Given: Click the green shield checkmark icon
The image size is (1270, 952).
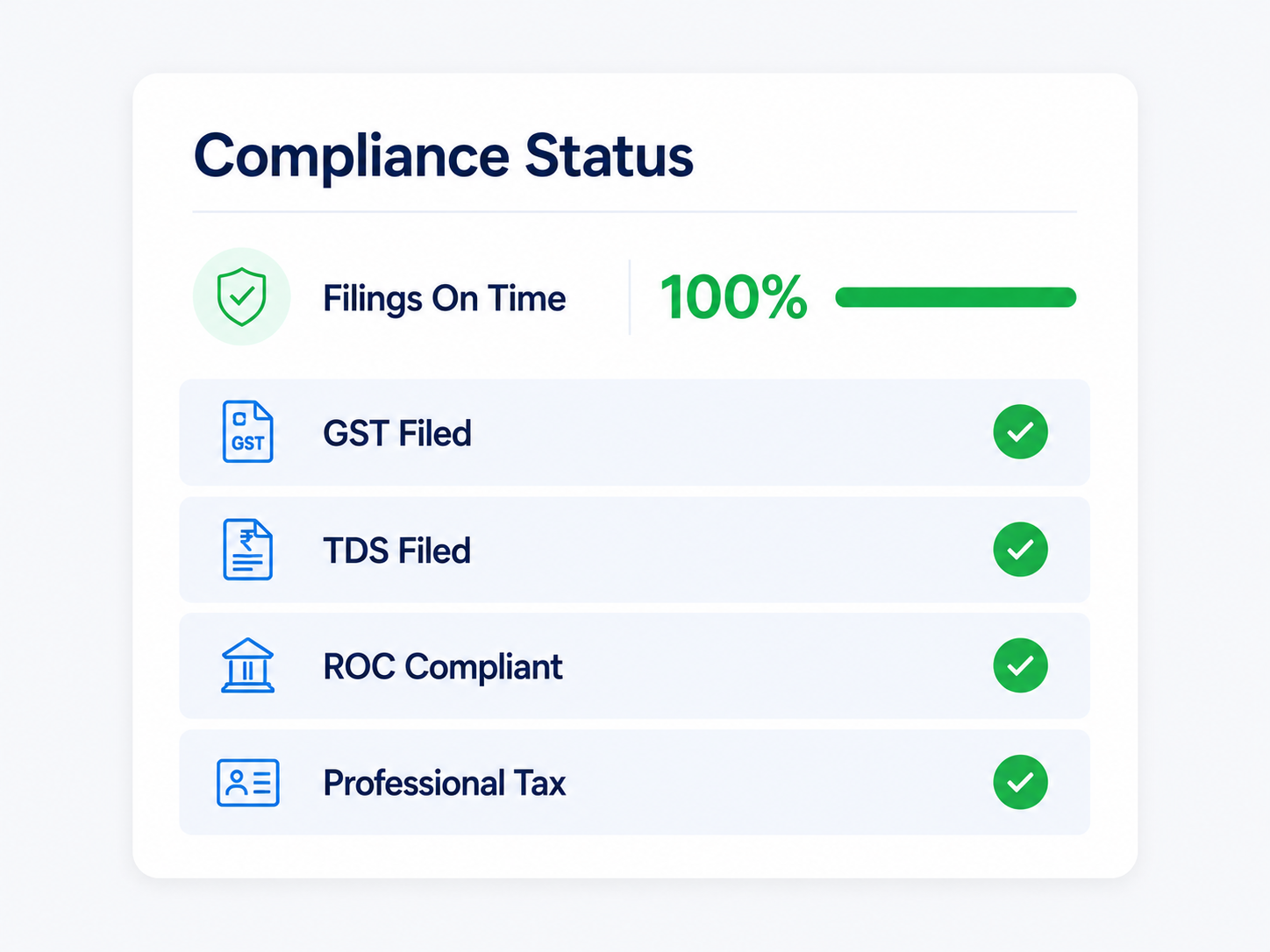Looking at the screenshot, I should pyautogui.click(x=241, y=297).
